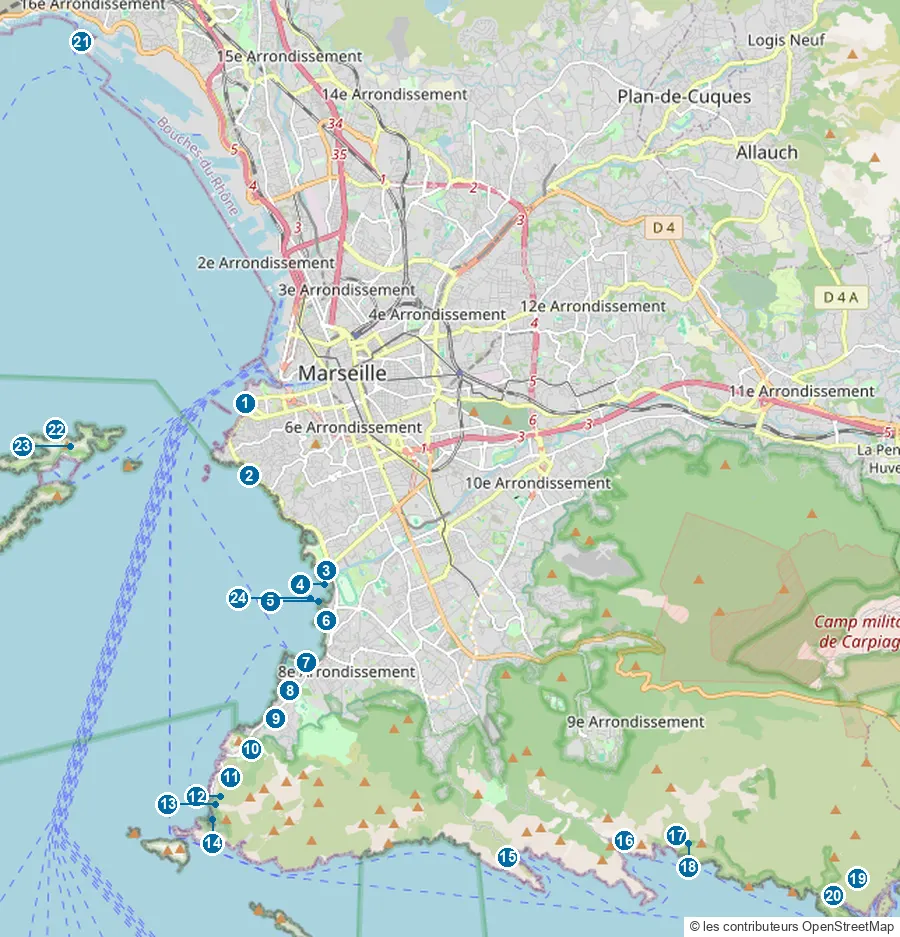Select map marker number 20

(833, 895)
